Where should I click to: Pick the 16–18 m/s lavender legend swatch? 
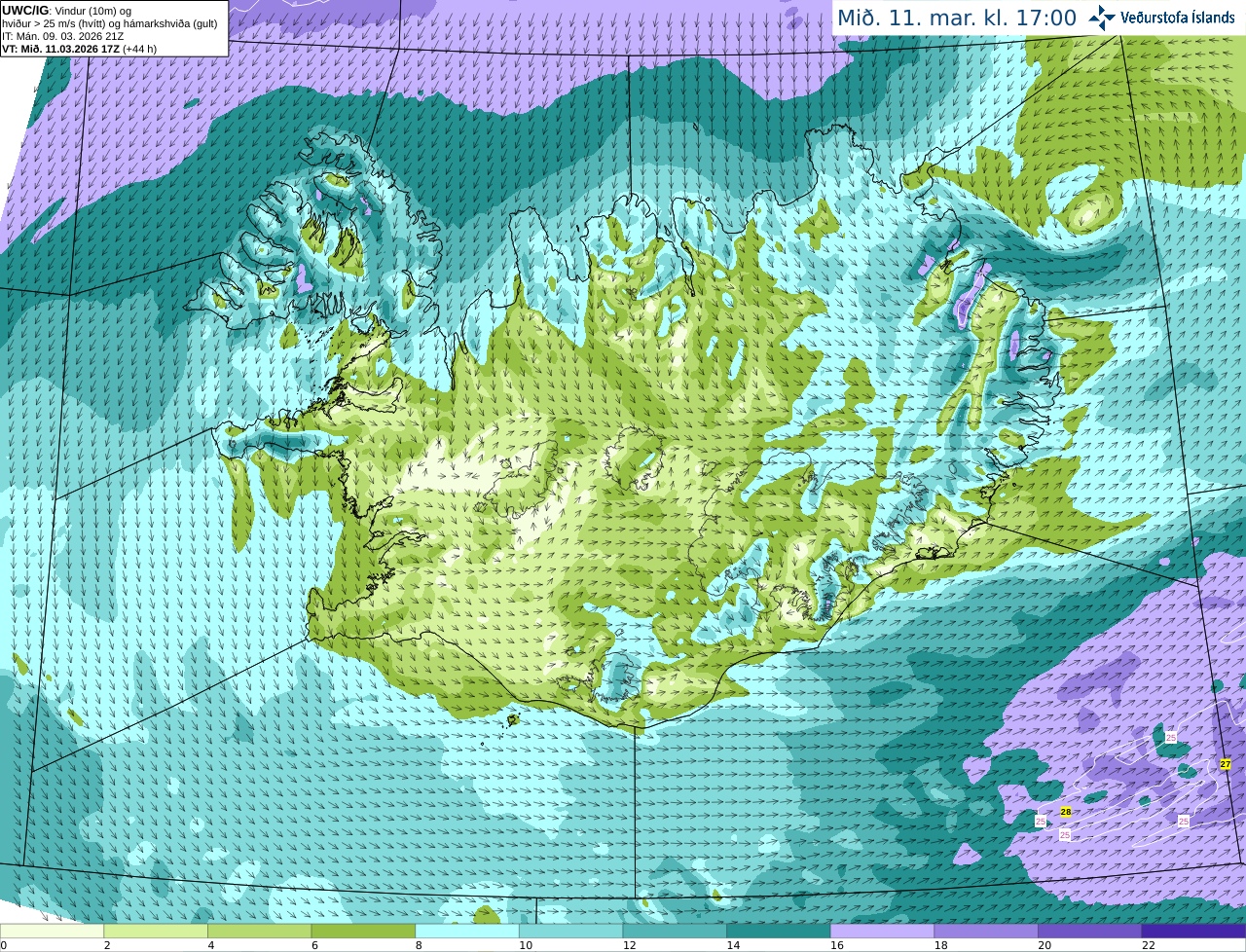click(883, 932)
